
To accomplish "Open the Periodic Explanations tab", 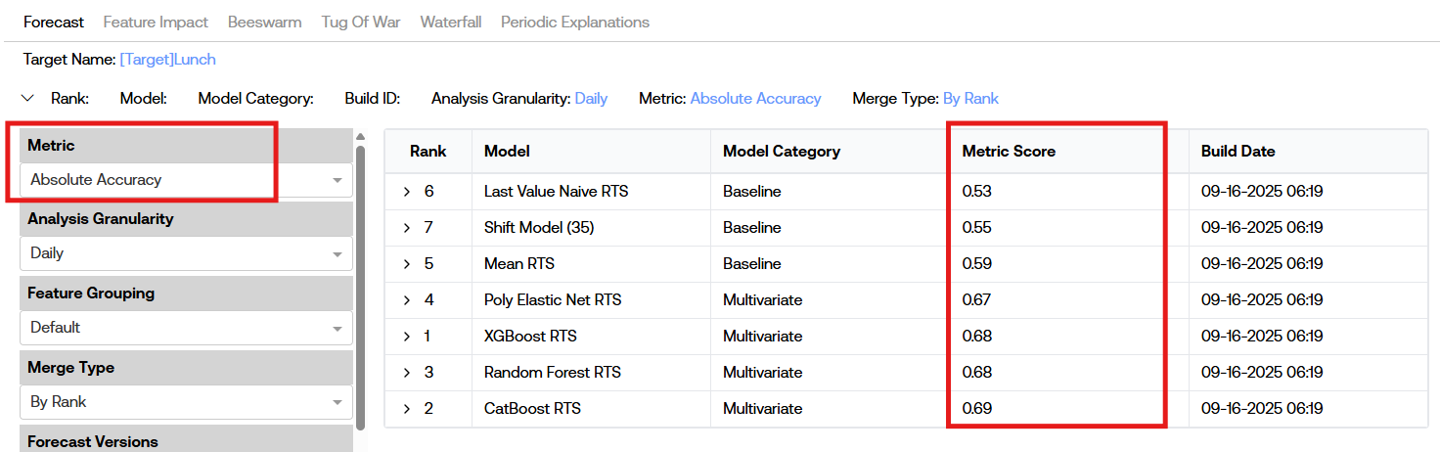I will click(575, 22).
